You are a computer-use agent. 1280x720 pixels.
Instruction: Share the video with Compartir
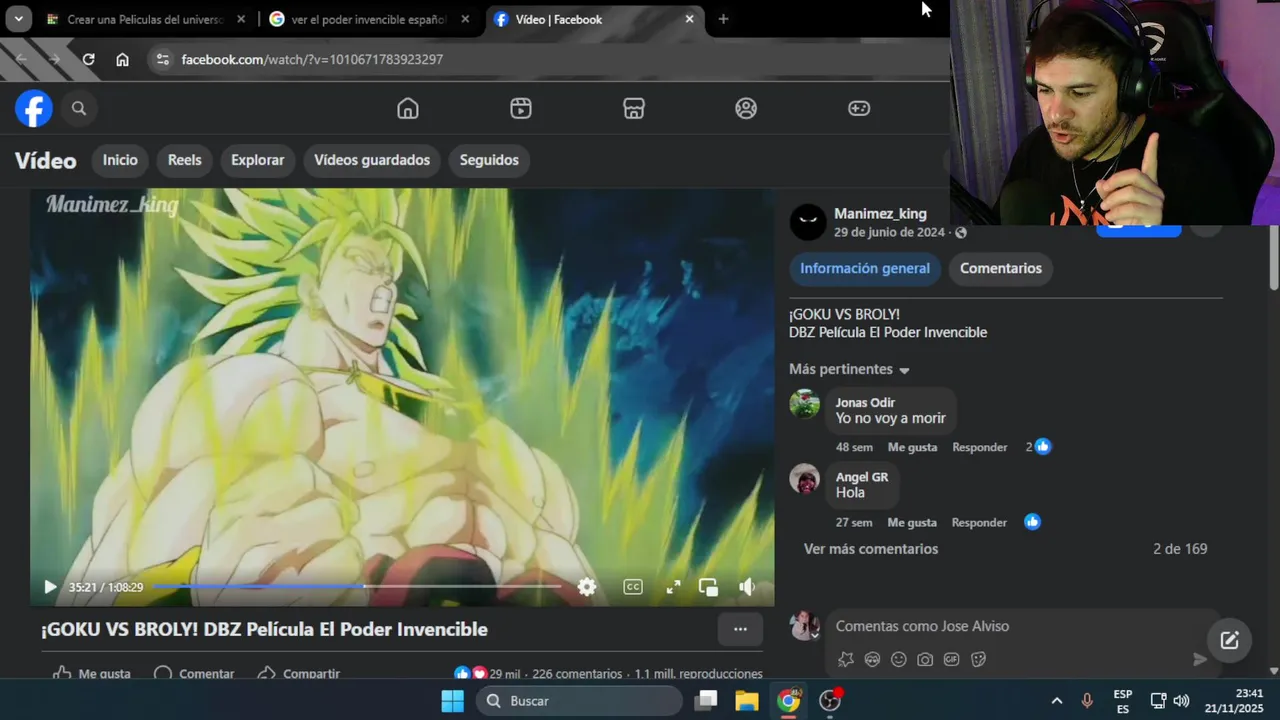click(299, 674)
